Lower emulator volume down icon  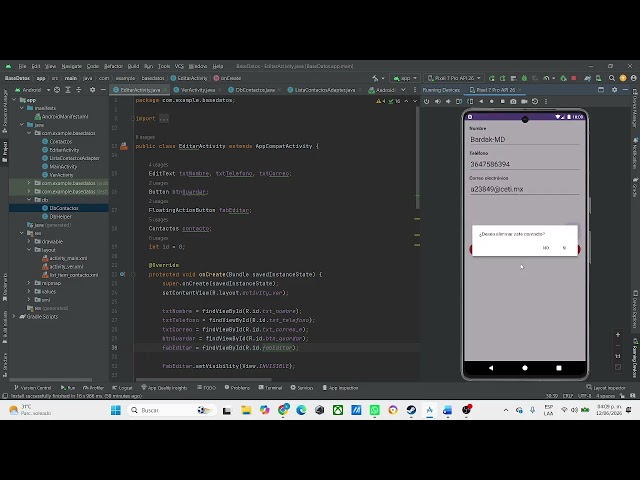(448, 101)
